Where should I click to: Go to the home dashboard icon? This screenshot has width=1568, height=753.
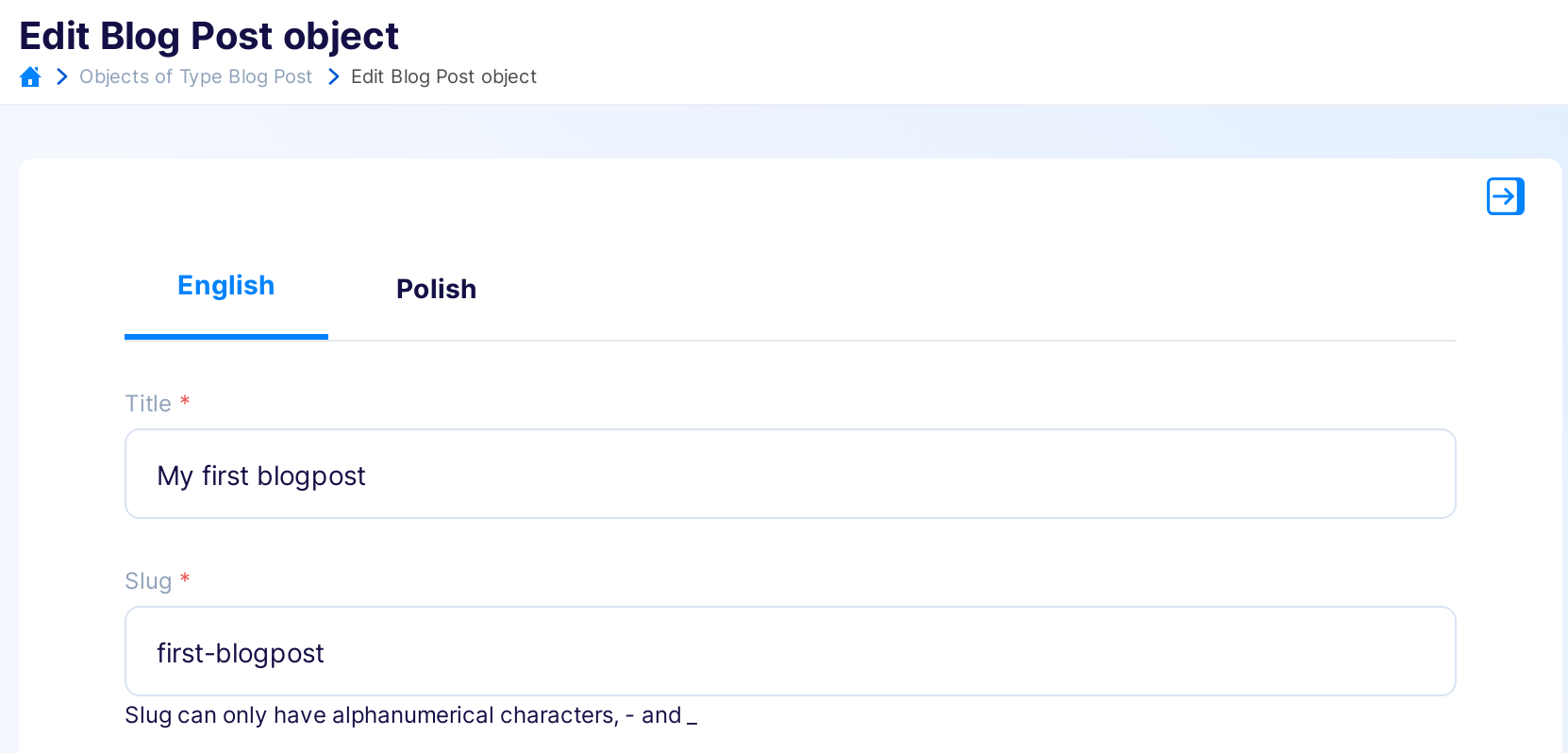tap(30, 76)
